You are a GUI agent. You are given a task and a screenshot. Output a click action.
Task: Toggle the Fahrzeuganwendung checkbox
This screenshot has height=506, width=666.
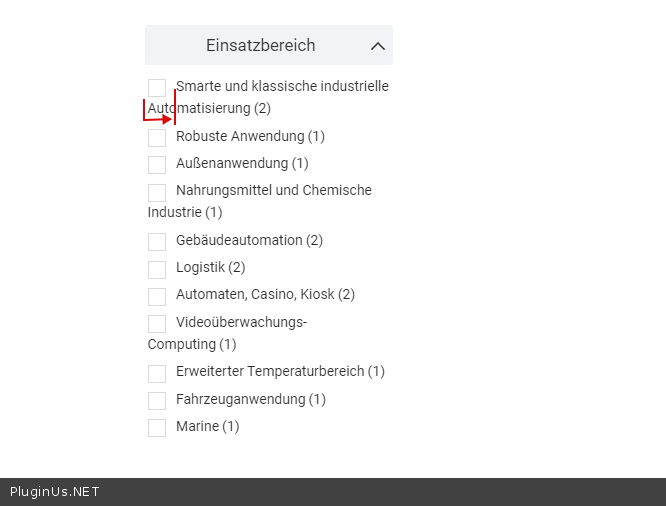pos(157,401)
